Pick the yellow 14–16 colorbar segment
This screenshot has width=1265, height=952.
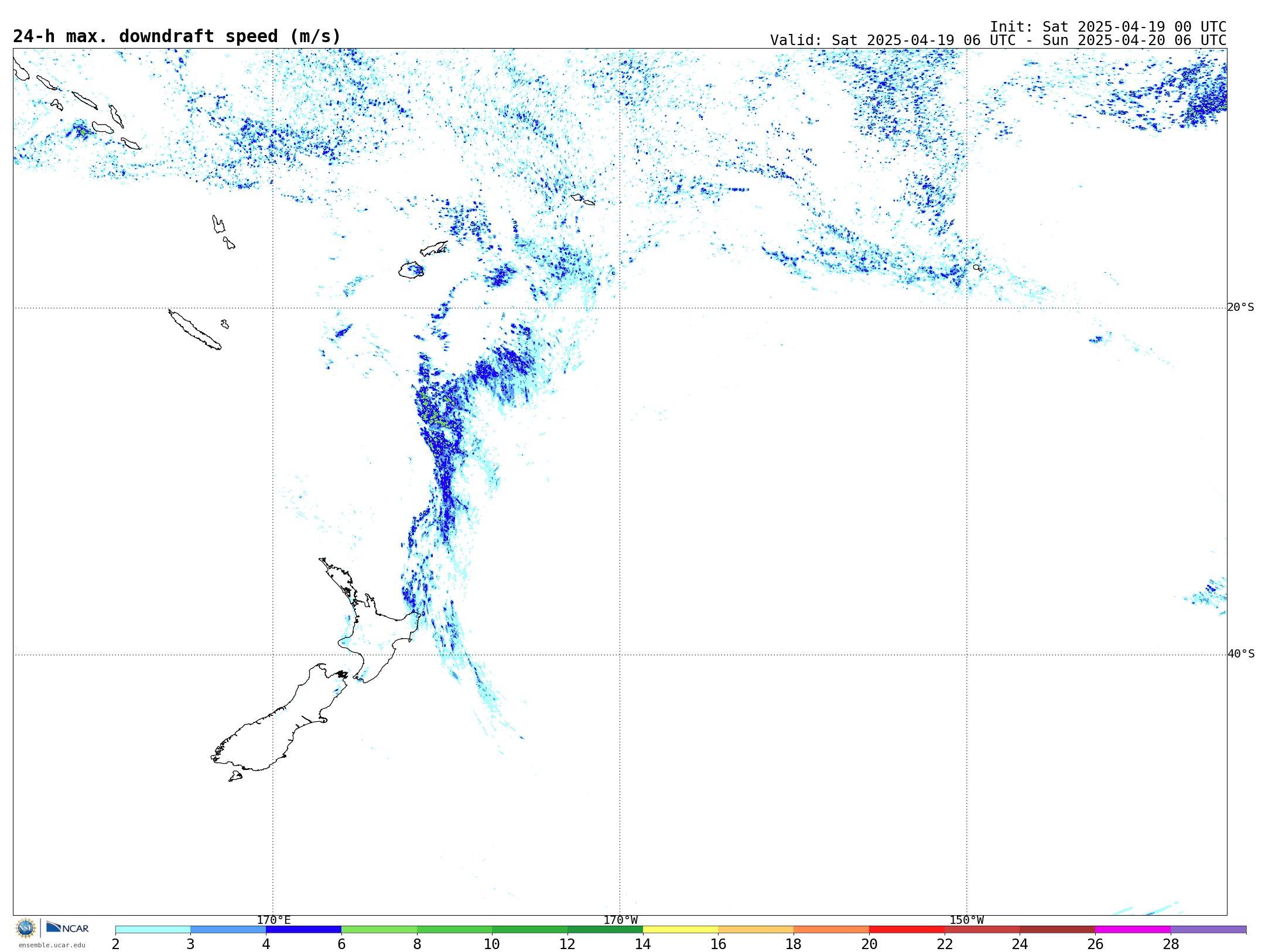pyautogui.click(x=681, y=930)
